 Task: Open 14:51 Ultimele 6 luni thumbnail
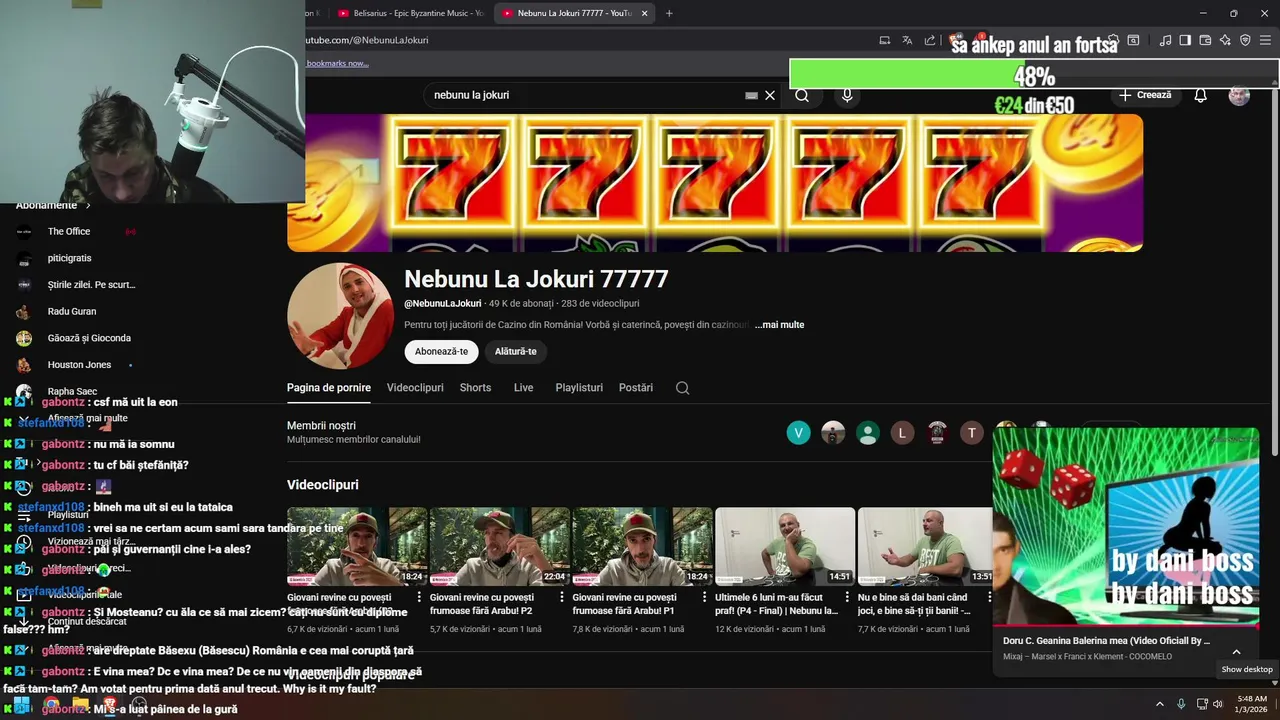coord(785,546)
